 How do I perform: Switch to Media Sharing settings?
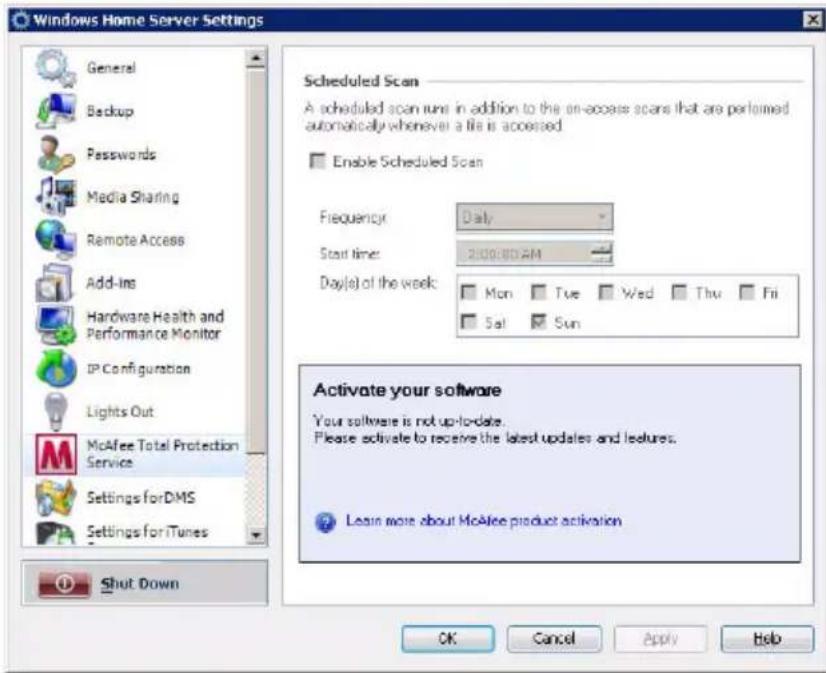(x=133, y=197)
